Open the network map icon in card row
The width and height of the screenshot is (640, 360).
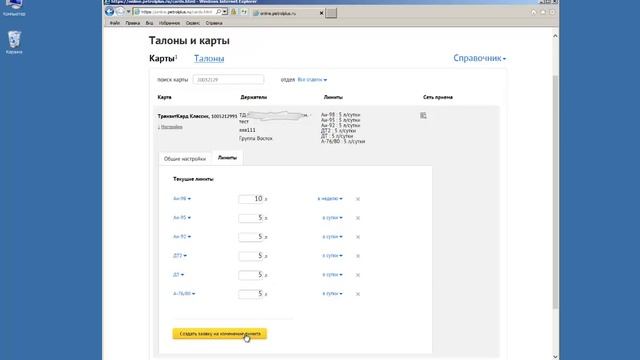(x=423, y=116)
